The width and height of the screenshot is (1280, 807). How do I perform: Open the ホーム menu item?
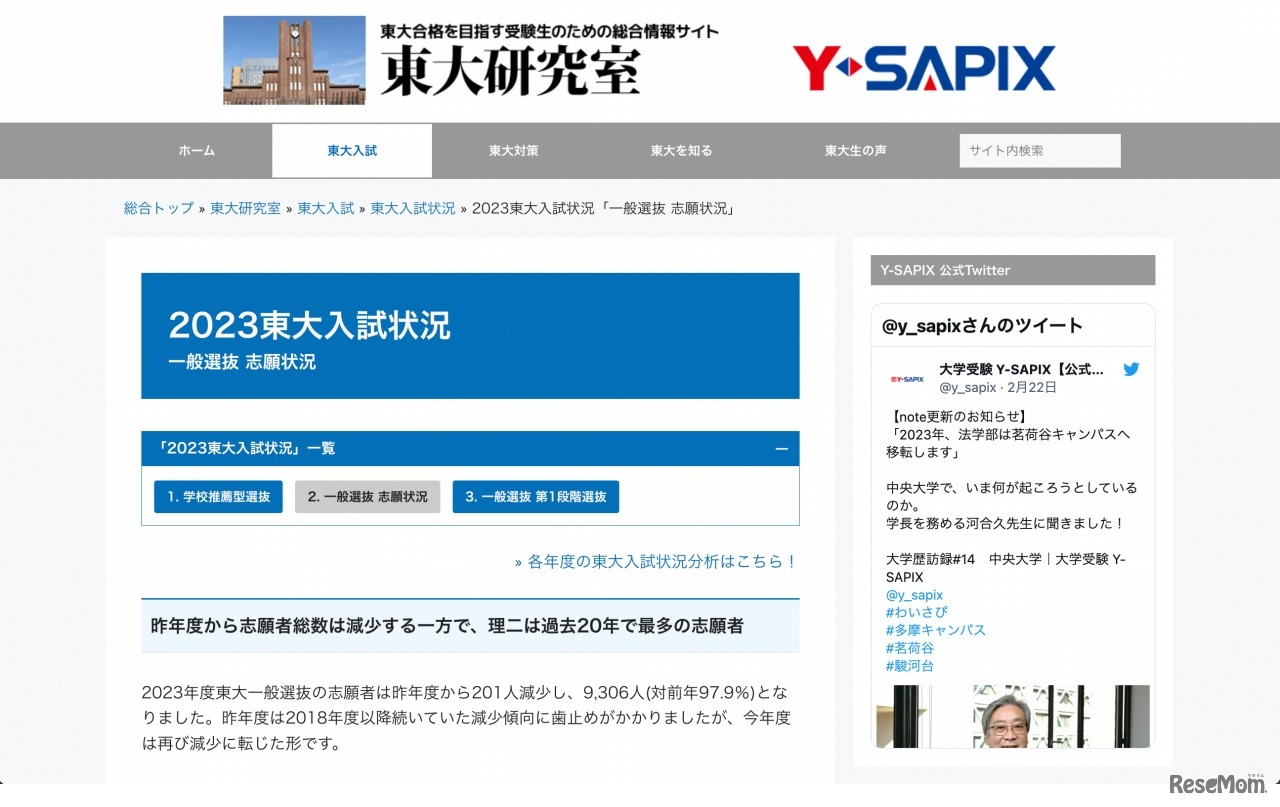click(x=196, y=150)
